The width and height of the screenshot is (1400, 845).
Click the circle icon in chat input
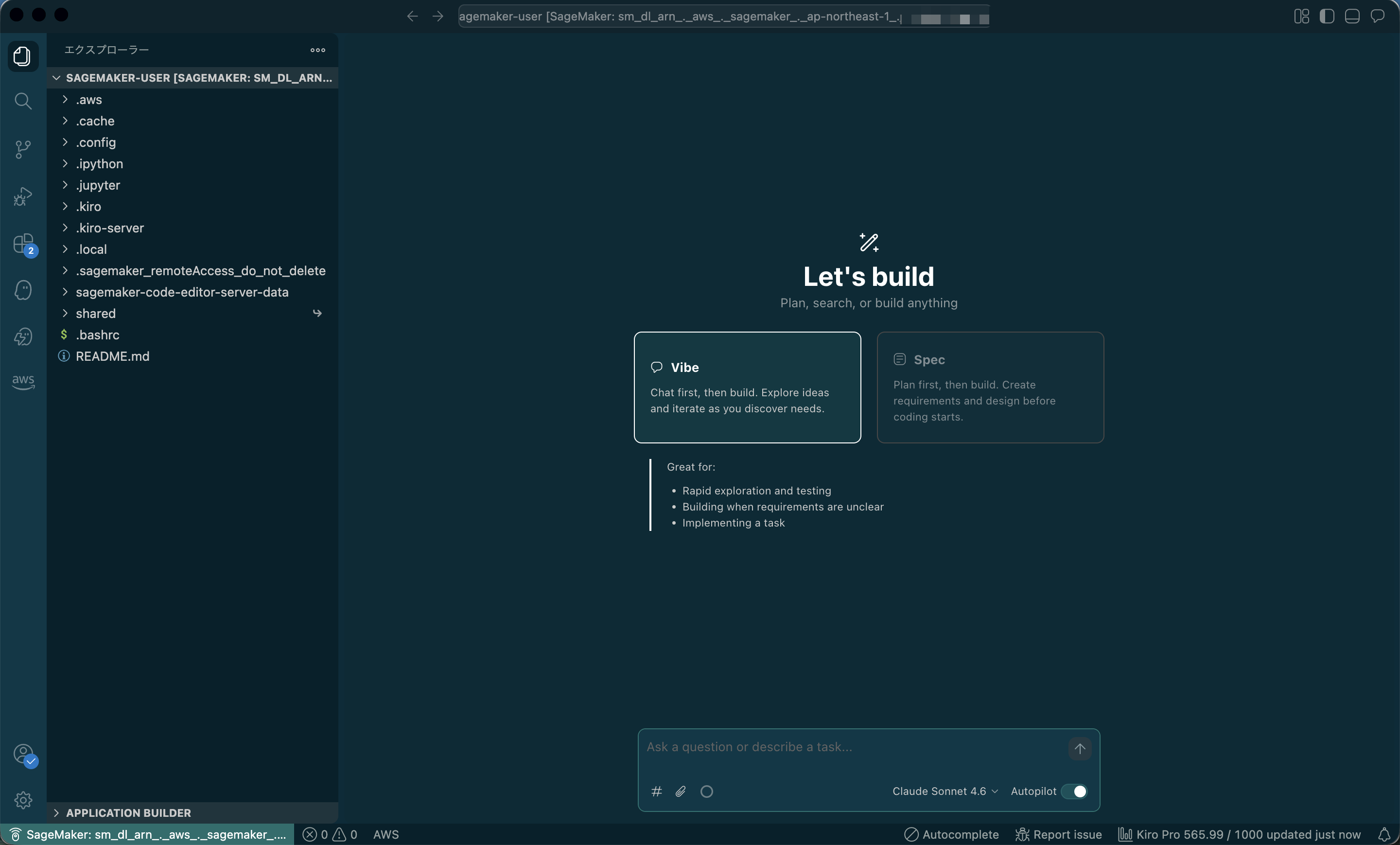[x=706, y=791]
